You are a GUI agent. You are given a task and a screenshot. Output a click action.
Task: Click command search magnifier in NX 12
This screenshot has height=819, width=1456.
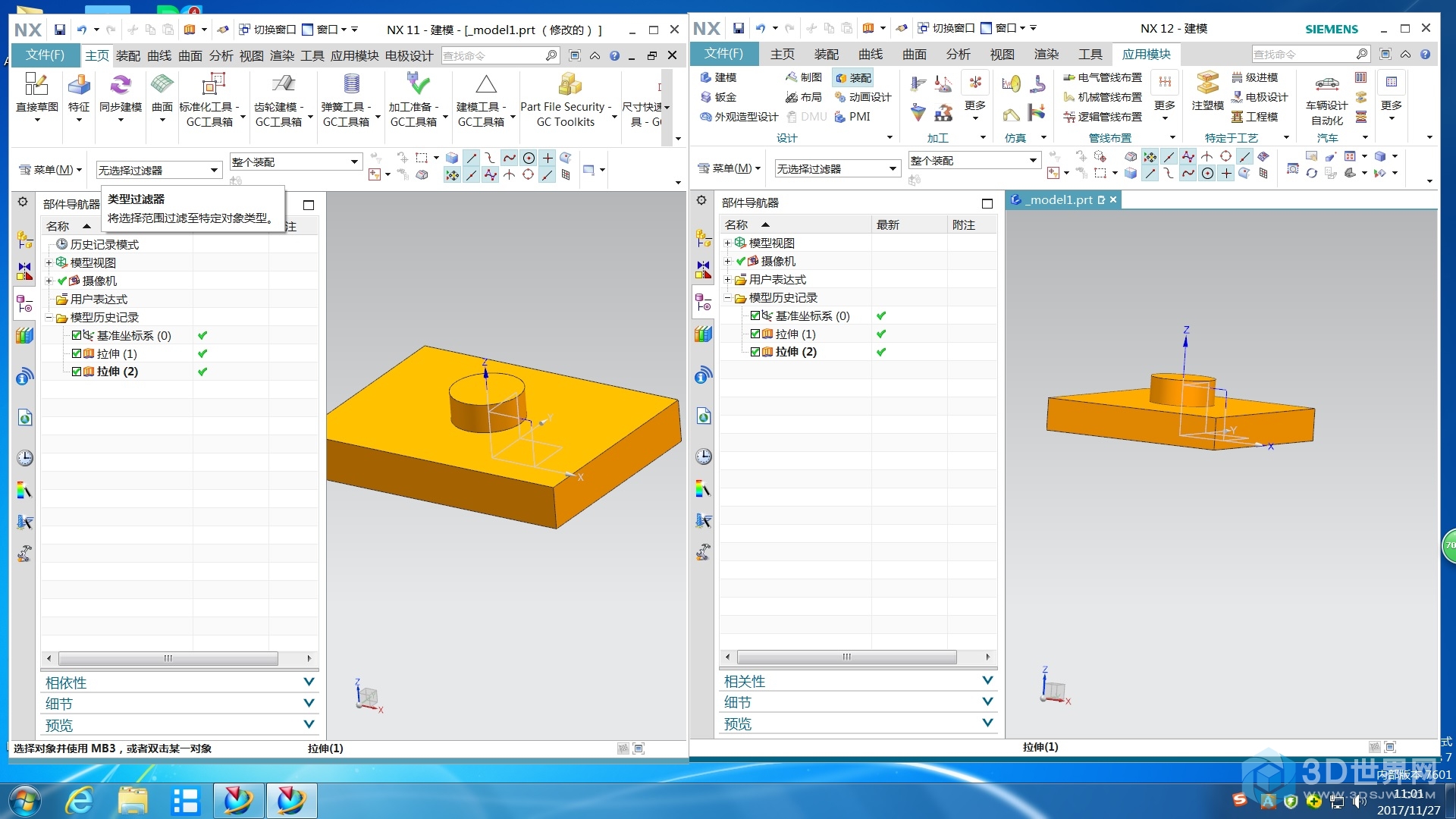click(1362, 54)
